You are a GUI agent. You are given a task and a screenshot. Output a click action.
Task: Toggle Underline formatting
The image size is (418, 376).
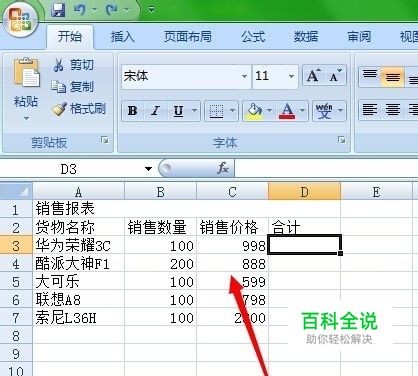[178, 111]
